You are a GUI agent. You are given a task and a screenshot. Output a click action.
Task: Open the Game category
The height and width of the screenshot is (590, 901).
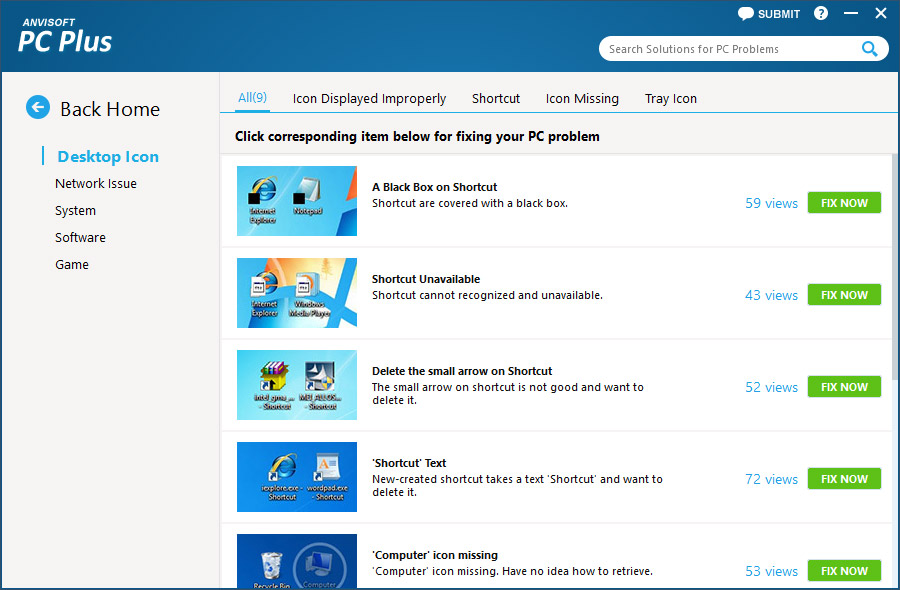(72, 264)
